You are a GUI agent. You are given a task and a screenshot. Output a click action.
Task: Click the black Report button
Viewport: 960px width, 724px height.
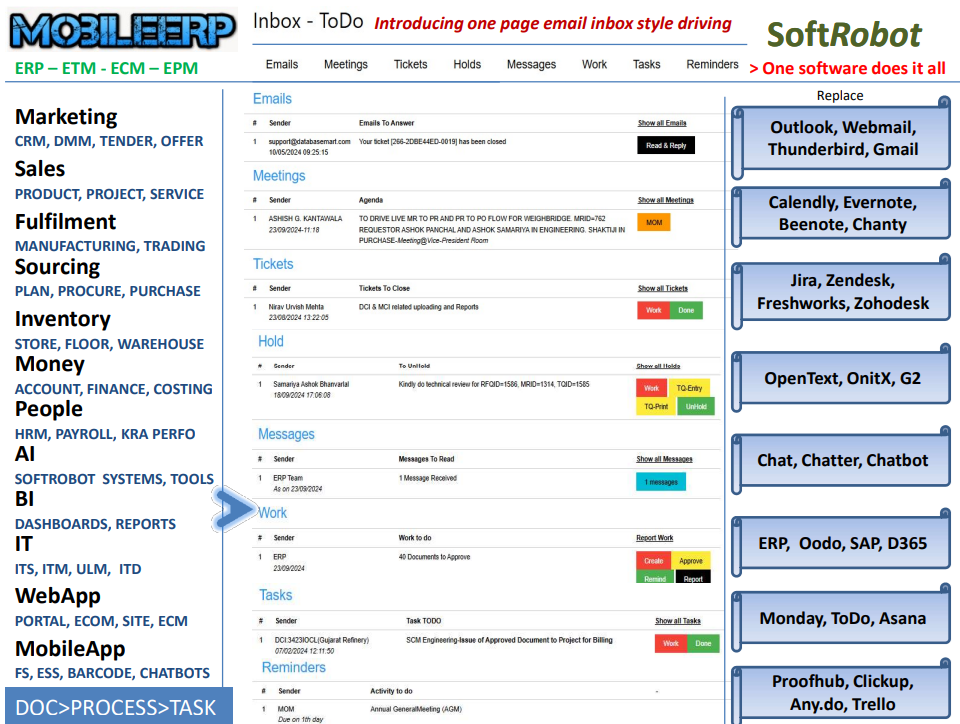click(x=693, y=577)
